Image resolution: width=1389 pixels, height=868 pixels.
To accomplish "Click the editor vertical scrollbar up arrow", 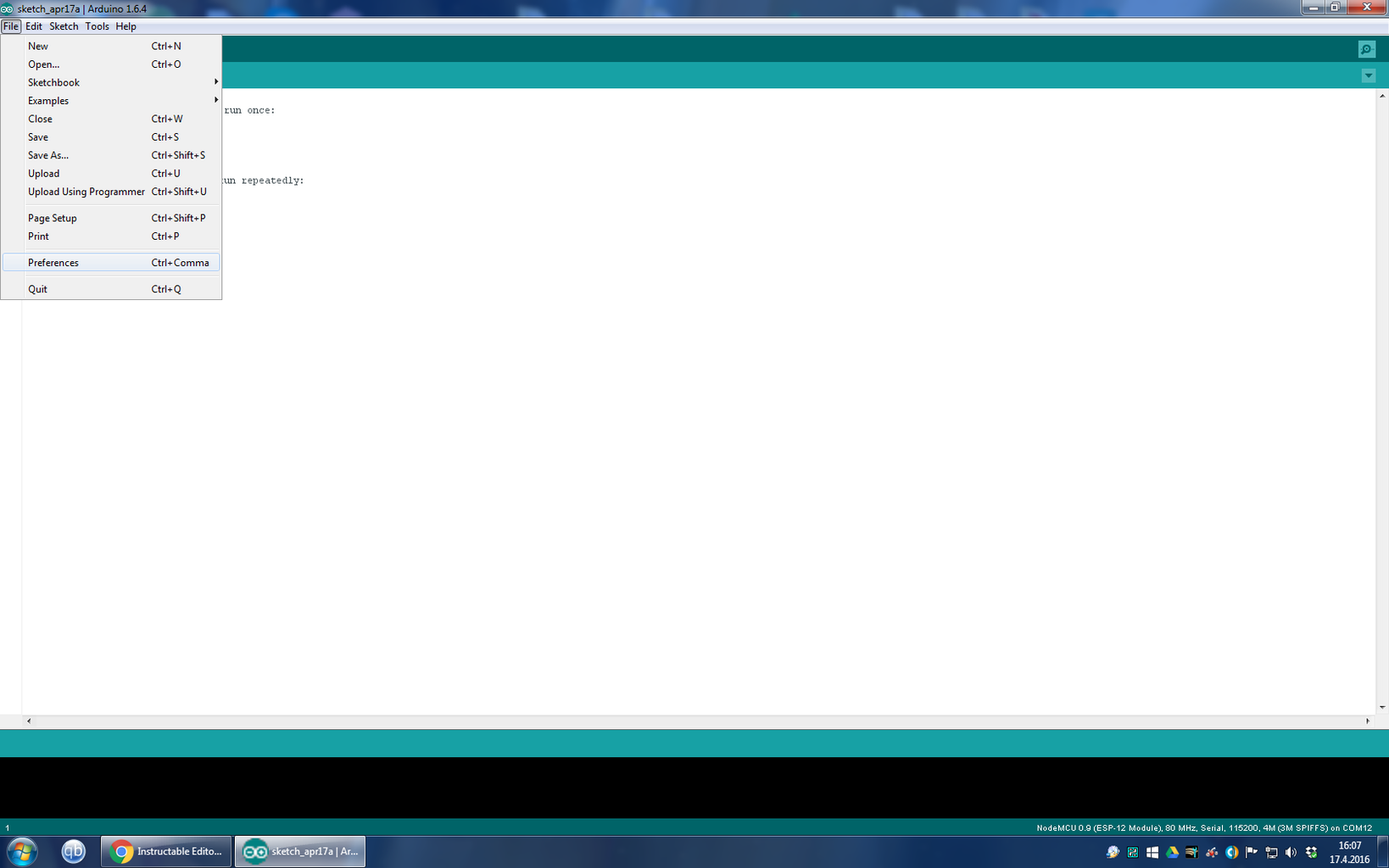I will (x=1382, y=96).
